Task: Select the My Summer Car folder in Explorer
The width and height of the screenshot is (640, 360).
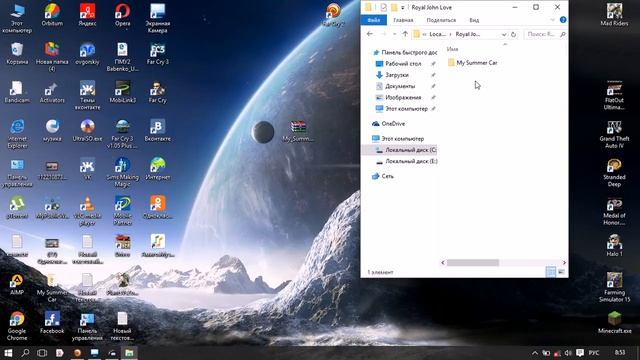Action: click(x=473, y=63)
